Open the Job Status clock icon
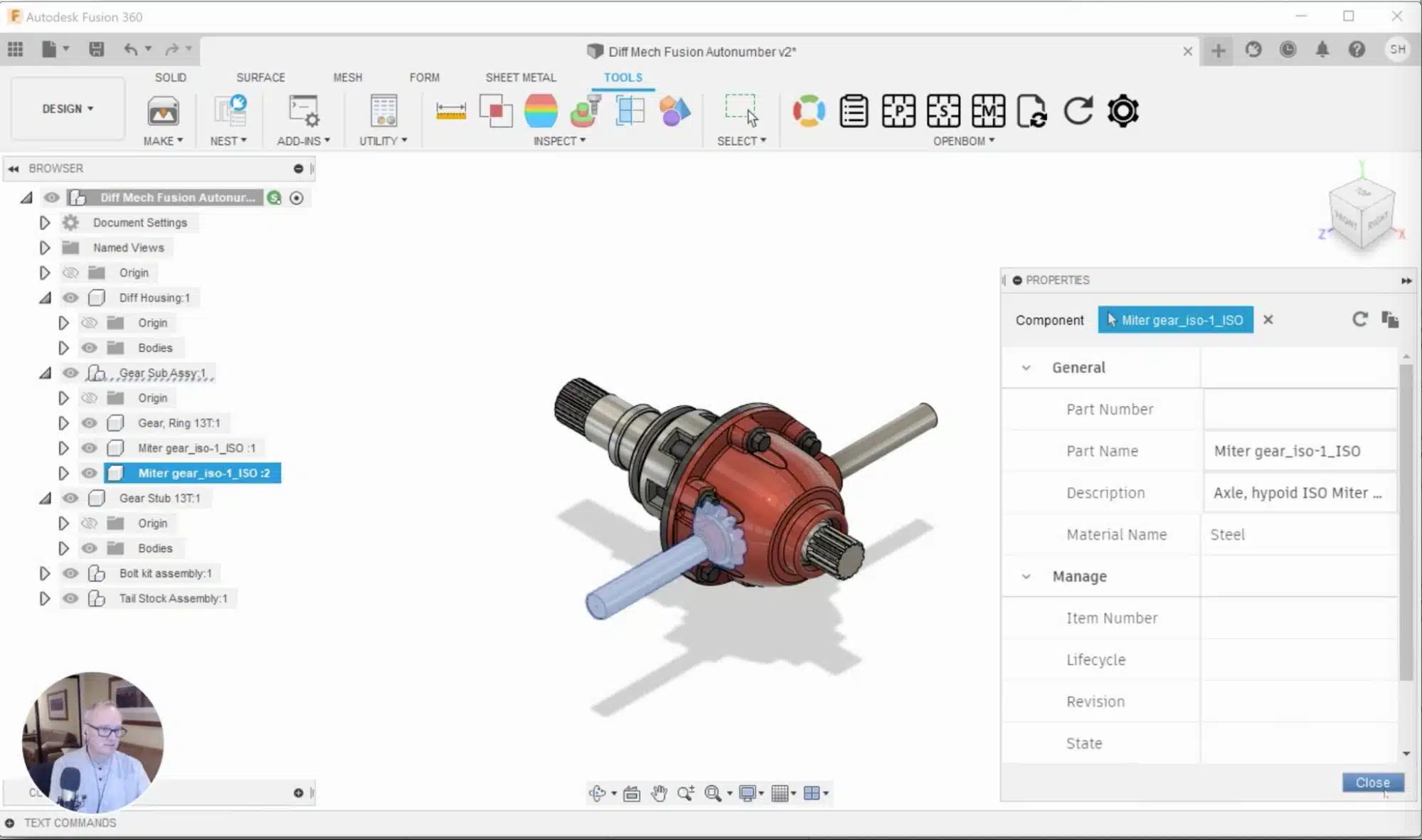 pyautogui.click(x=1288, y=50)
